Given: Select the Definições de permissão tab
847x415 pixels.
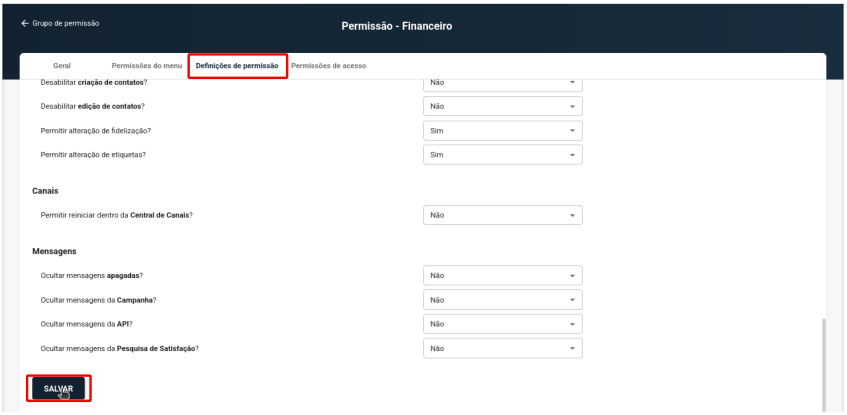Looking at the screenshot, I should (x=237, y=66).
